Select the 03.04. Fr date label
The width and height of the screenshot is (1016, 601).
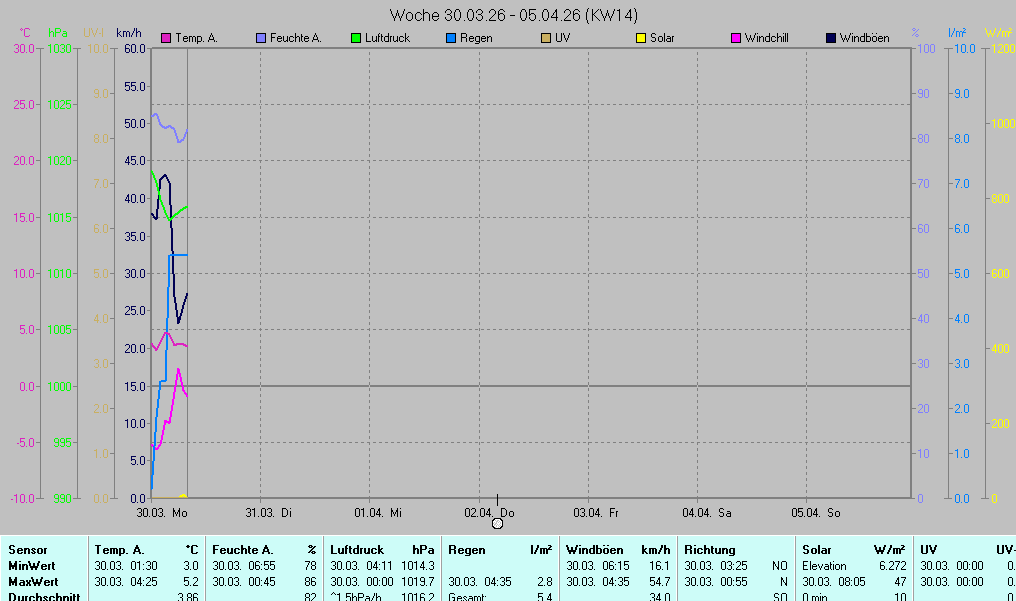click(x=596, y=513)
